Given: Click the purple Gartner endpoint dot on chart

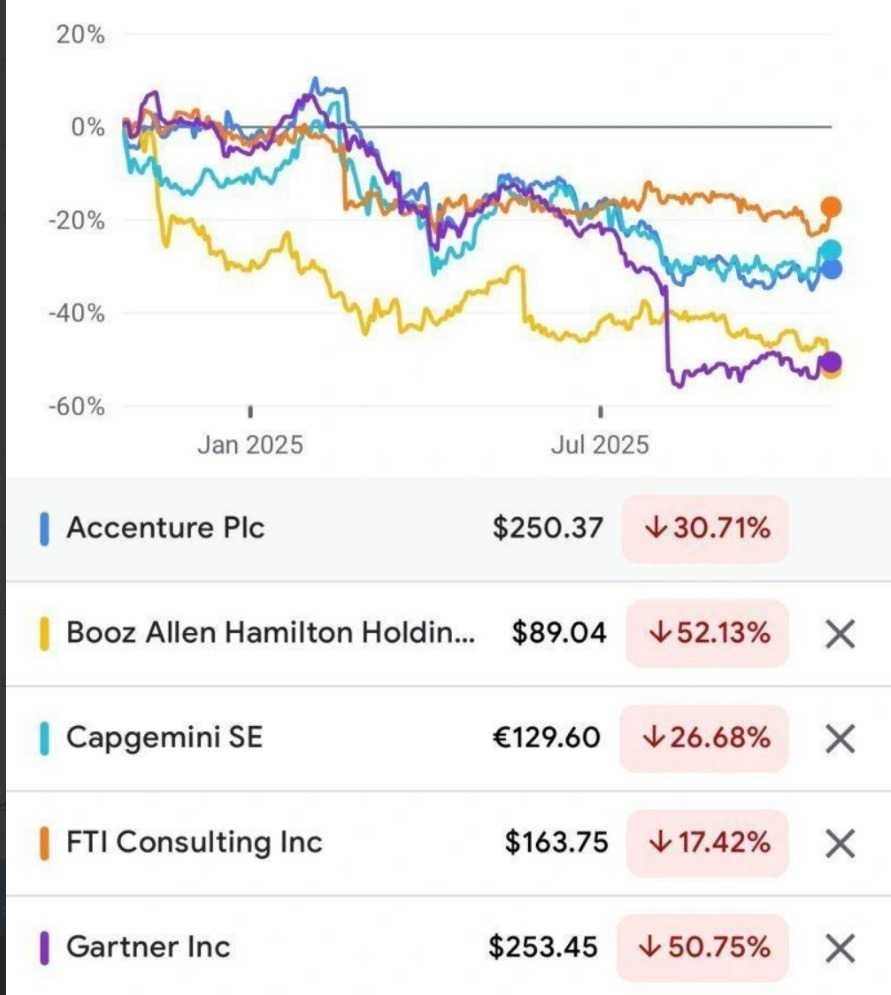Looking at the screenshot, I should tap(830, 362).
